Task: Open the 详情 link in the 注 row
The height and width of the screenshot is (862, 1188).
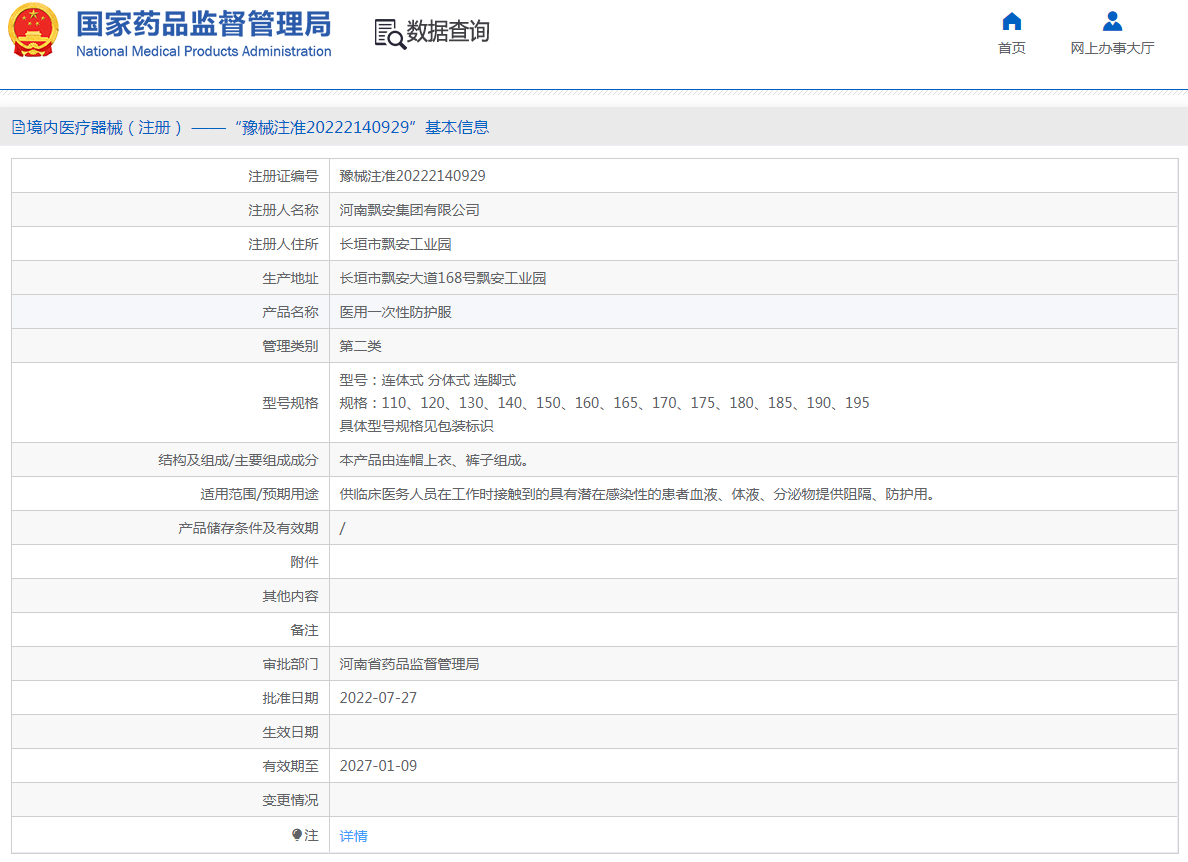Action: 353,835
